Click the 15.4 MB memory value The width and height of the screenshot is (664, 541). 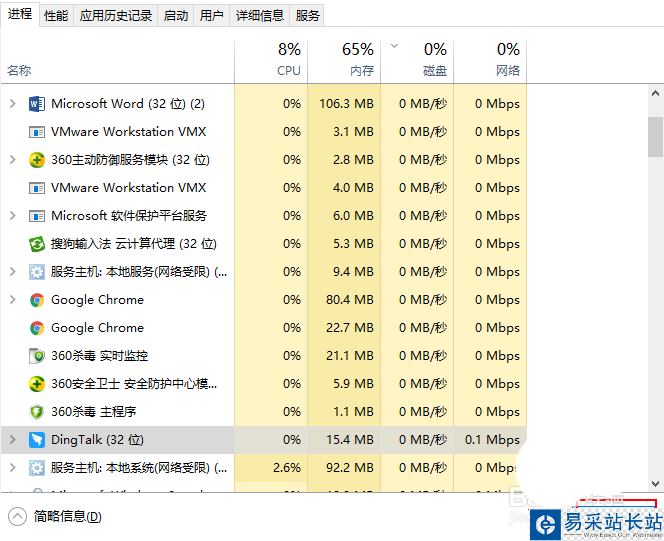(x=350, y=440)
